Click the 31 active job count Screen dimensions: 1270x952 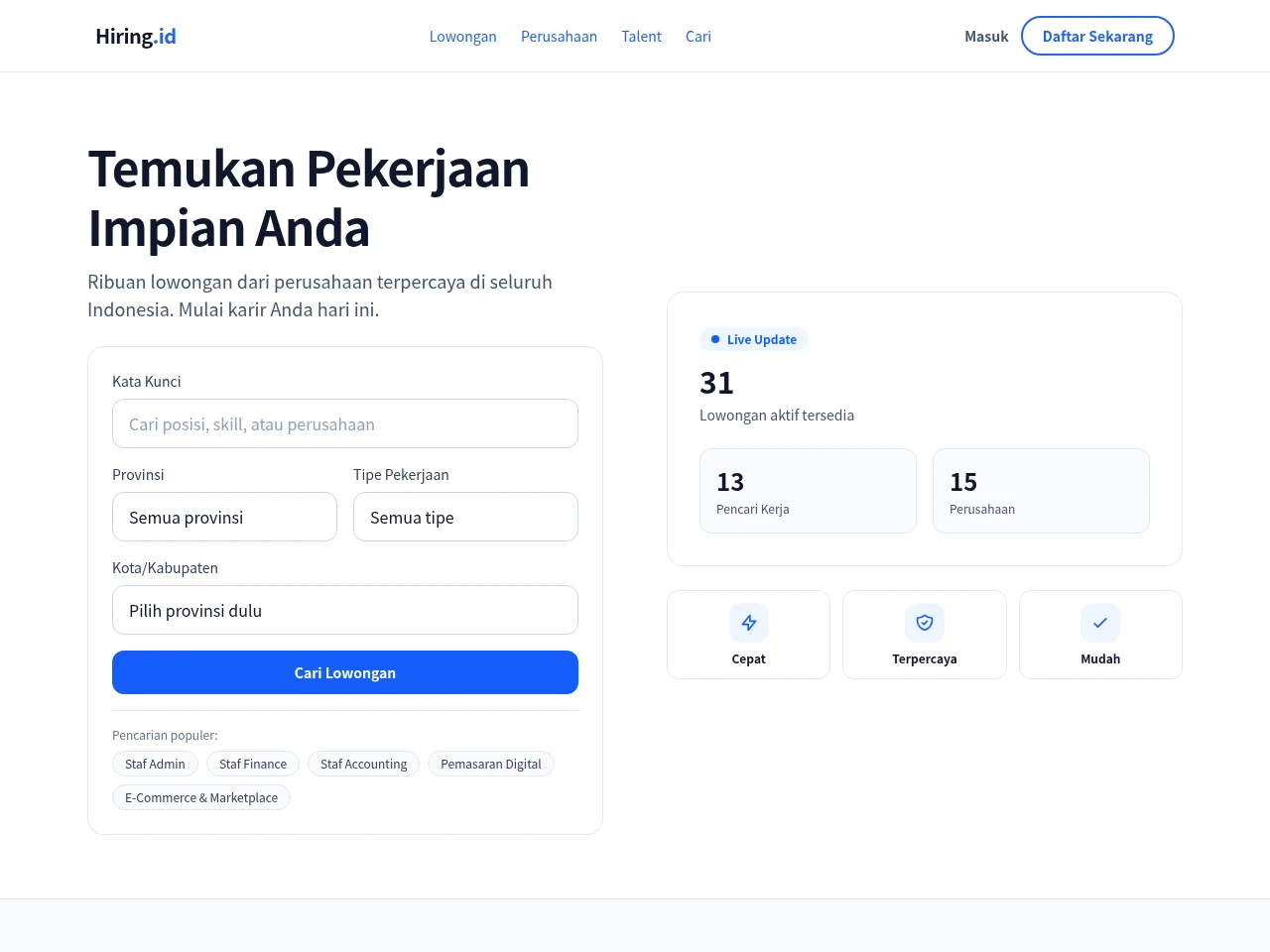tap(716, 383)
